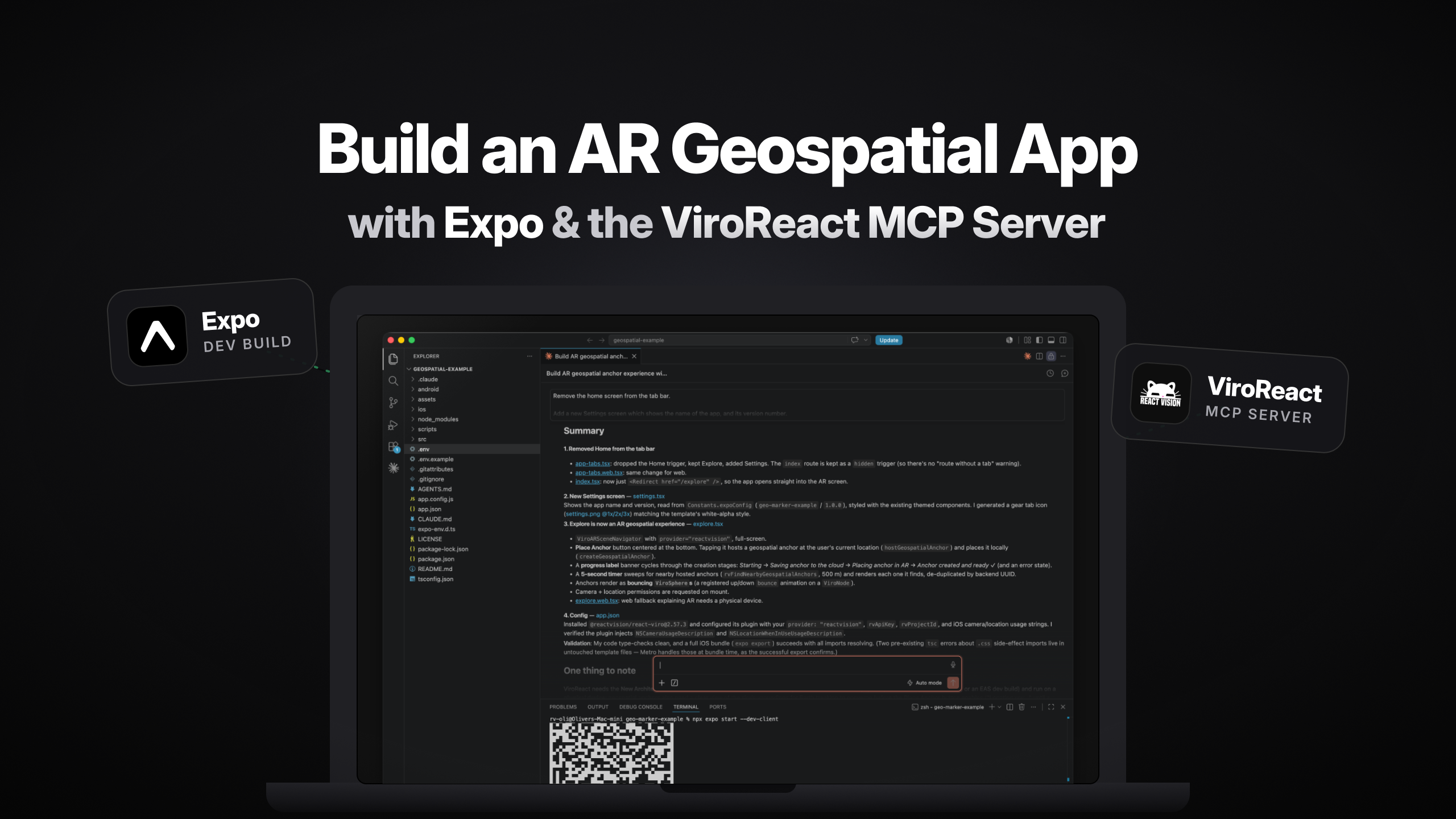Open the Run and Debug view
This screenshot has height=819, width=1456.
point(393,425)
